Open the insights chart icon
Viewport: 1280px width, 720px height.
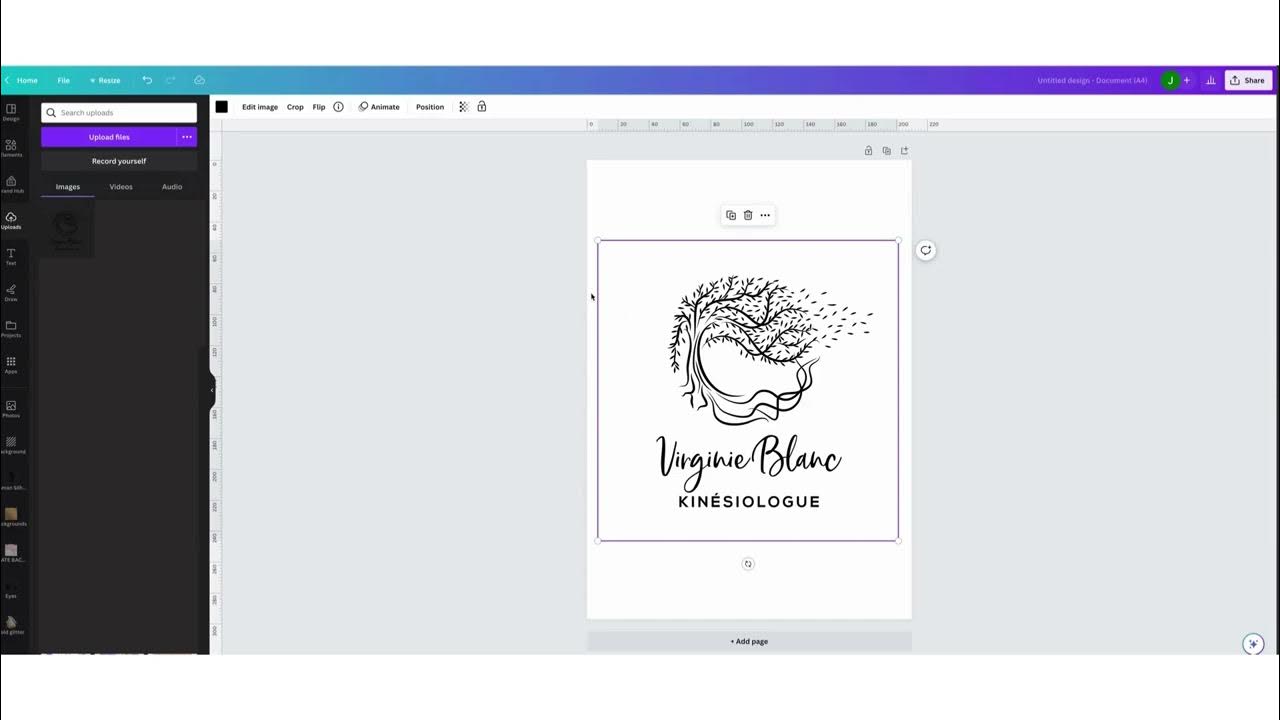1210,80
